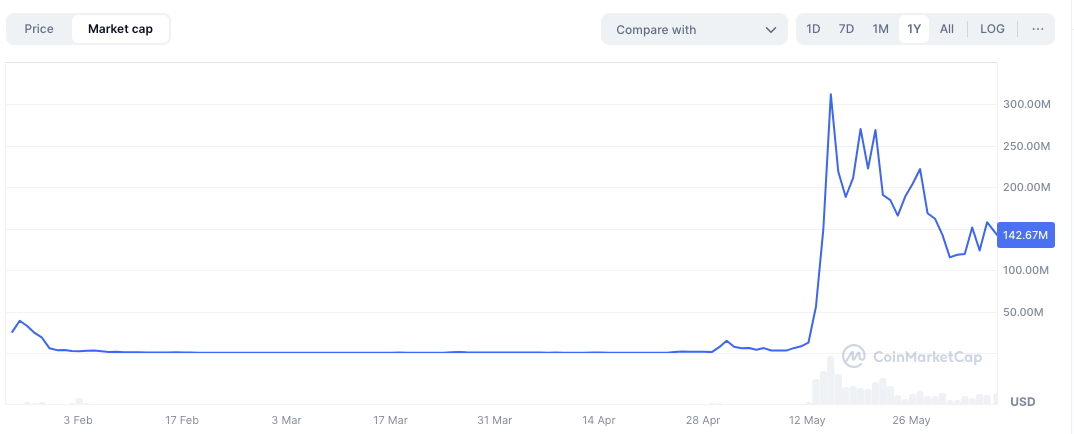Choose the 7D time range
Screen dimensions: 1074x434
(x=846, y=29)
